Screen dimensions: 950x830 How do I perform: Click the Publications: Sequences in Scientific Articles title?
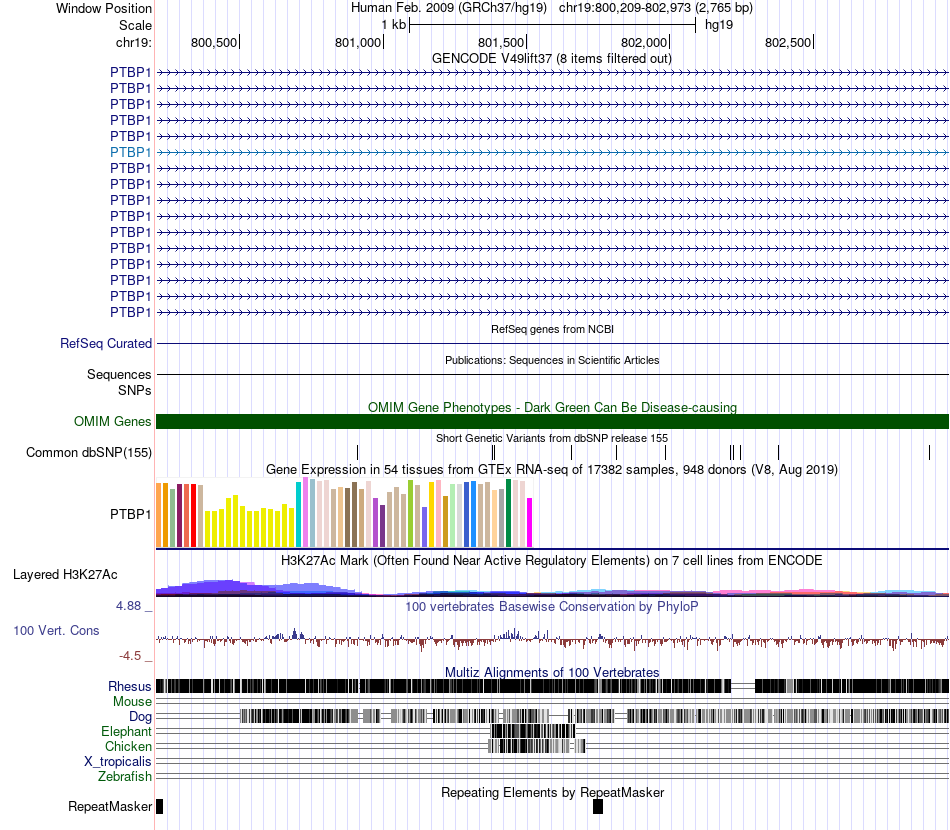[x=552, y=360]
